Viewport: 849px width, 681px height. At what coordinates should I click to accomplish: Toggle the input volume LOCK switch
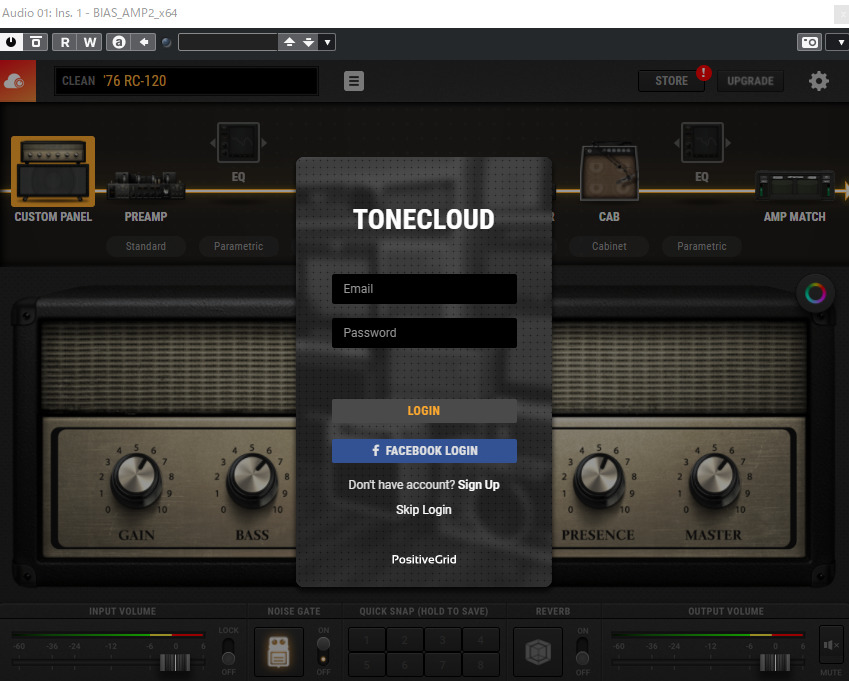(x=228, y=651)
